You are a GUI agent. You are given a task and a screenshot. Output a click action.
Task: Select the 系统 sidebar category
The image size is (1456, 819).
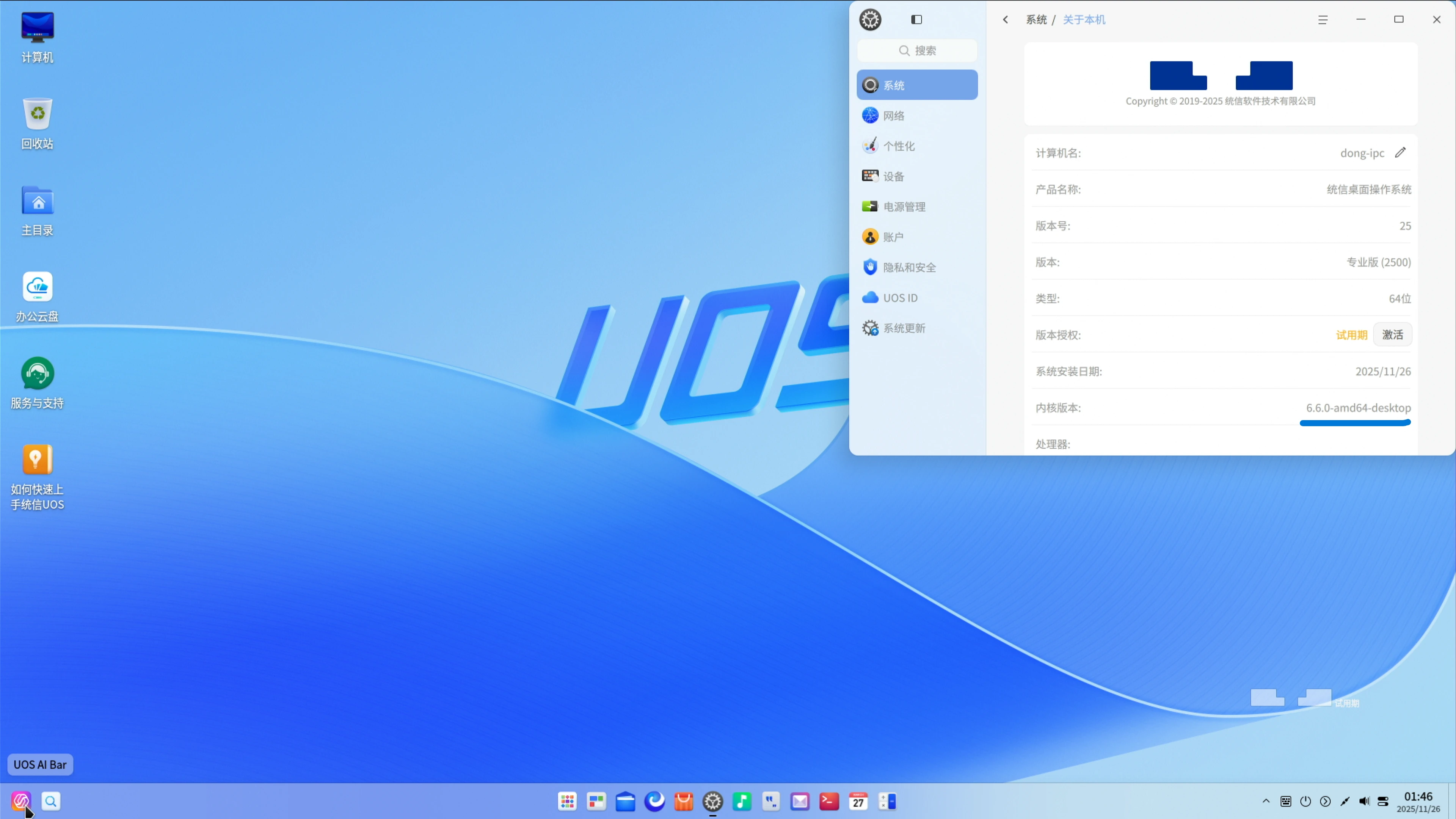click(917, 85)
